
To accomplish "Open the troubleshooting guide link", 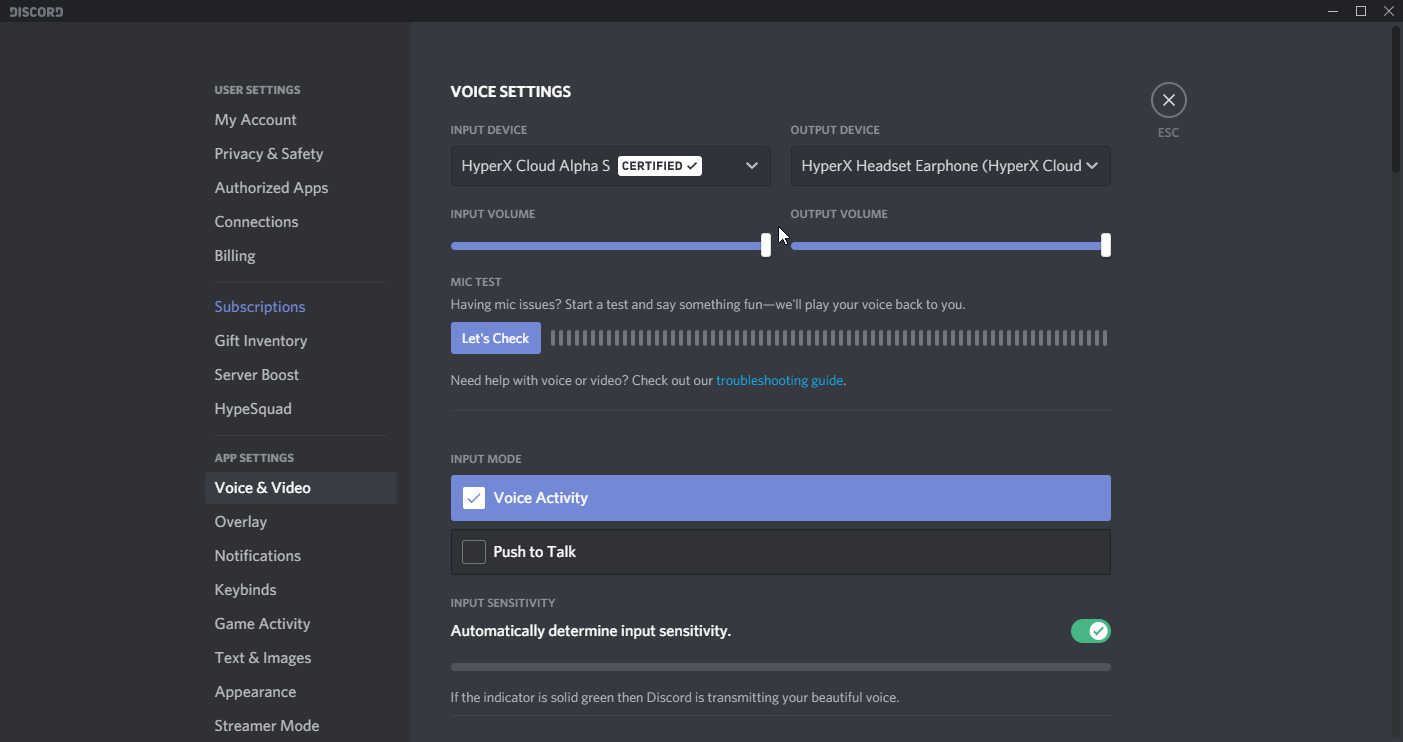I will [x=779, y=381].
